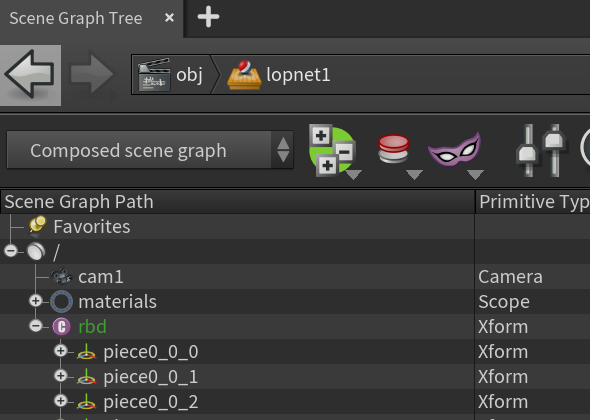Collapse the root slash node
Viewport: 590px width, 420px height.
(11, 251)
